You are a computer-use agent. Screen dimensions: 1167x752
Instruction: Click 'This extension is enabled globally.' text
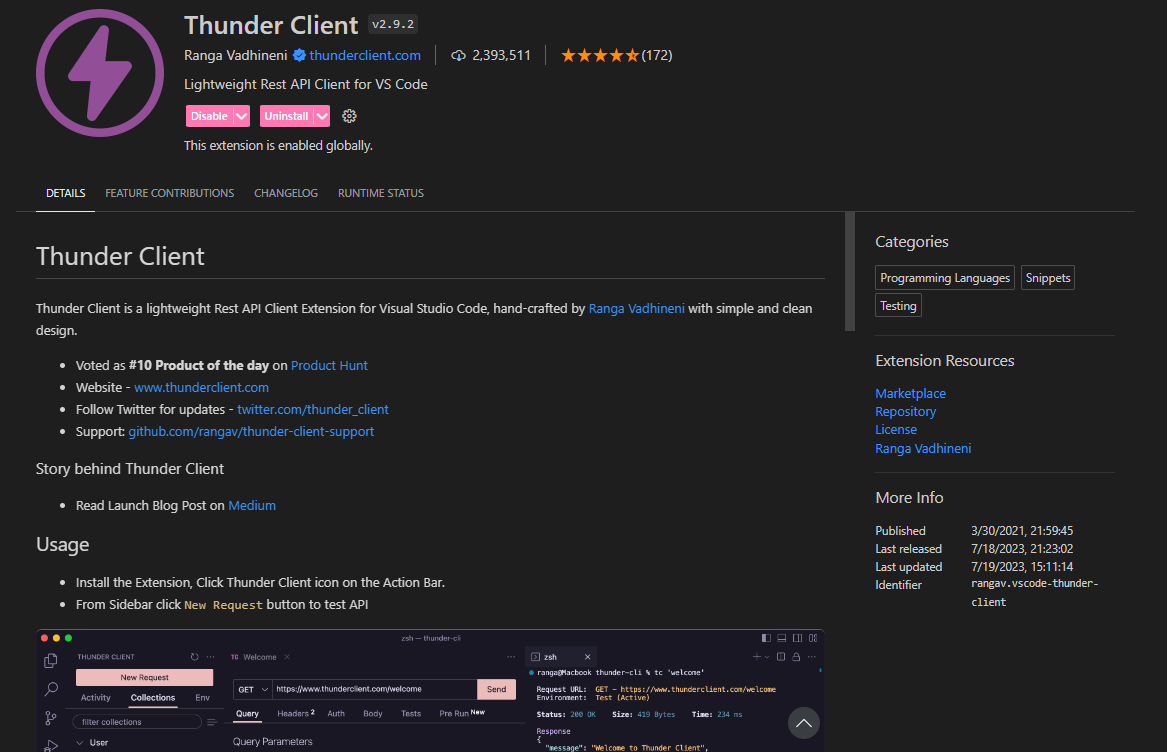tap(278, 145)
